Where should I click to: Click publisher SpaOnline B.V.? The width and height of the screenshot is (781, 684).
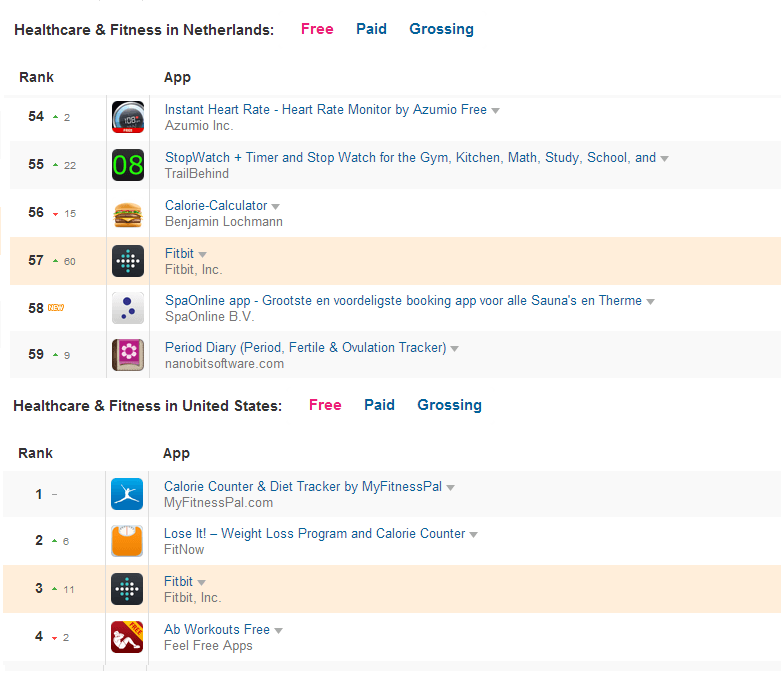point(209,316)
